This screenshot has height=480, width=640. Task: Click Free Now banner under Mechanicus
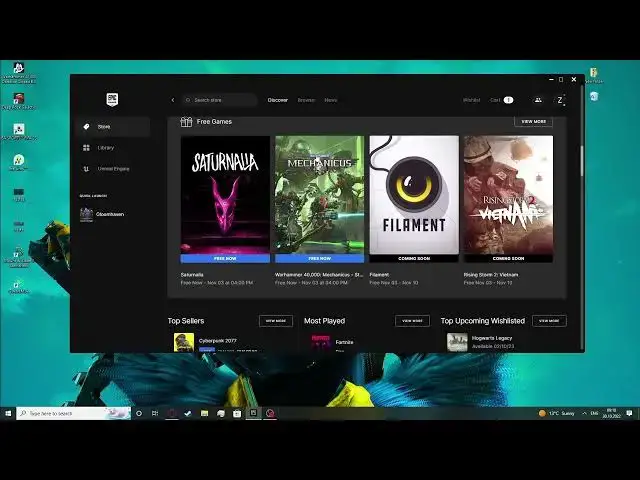pyautogui.click(x=320, y=258)
